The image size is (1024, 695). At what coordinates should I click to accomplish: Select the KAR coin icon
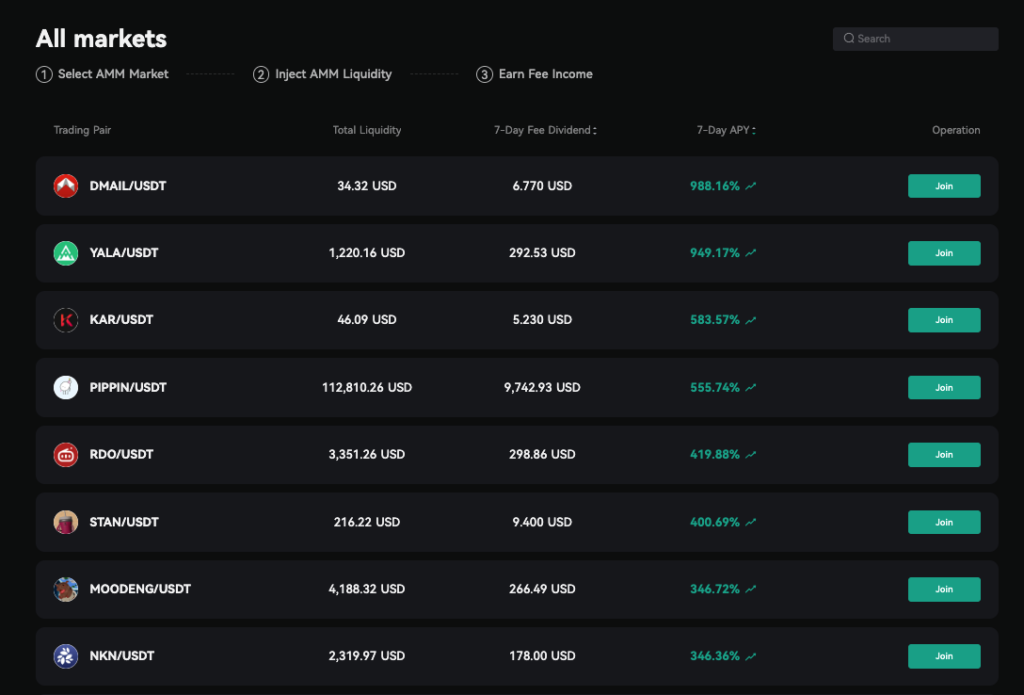[x=65, y=320]
